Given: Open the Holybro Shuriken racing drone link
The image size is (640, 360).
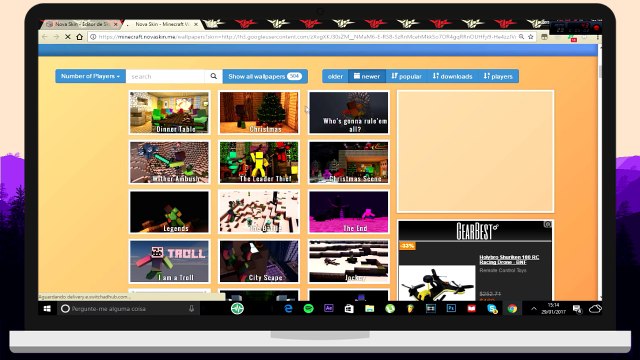Looking at the screenshot, I should [509, 260].
